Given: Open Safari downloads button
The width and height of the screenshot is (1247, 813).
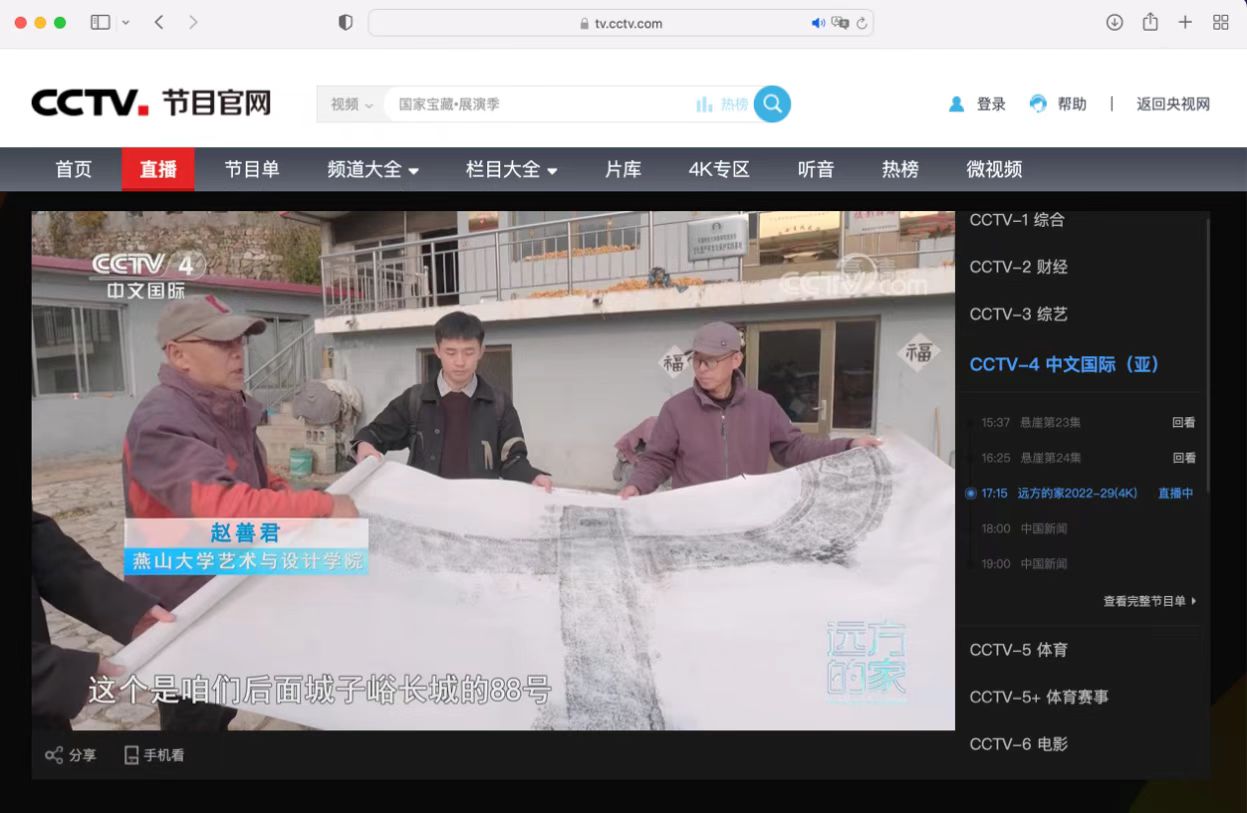Looking at the screenshot, I should point(1114,23).
